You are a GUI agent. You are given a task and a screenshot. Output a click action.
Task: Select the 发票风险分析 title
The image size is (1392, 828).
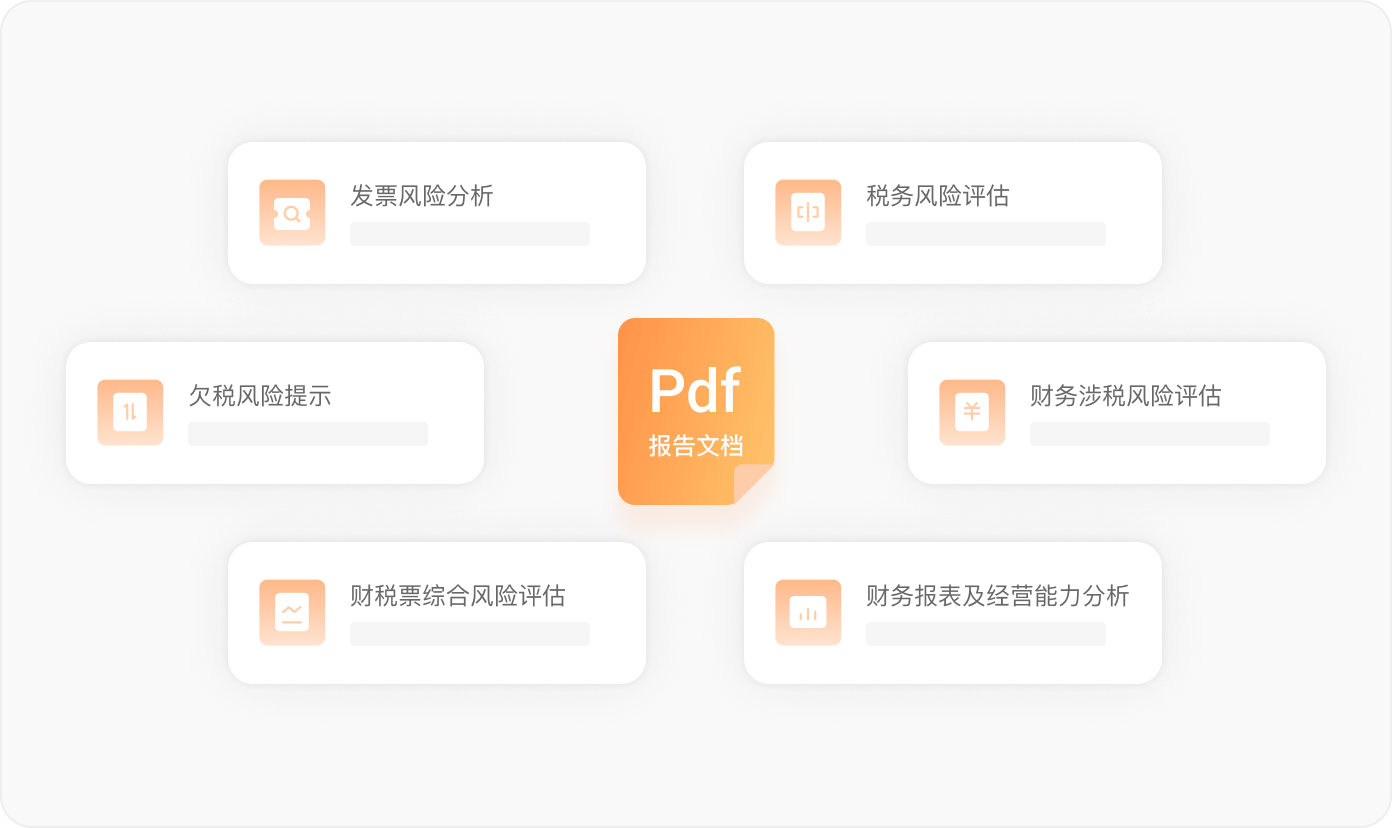421,196
